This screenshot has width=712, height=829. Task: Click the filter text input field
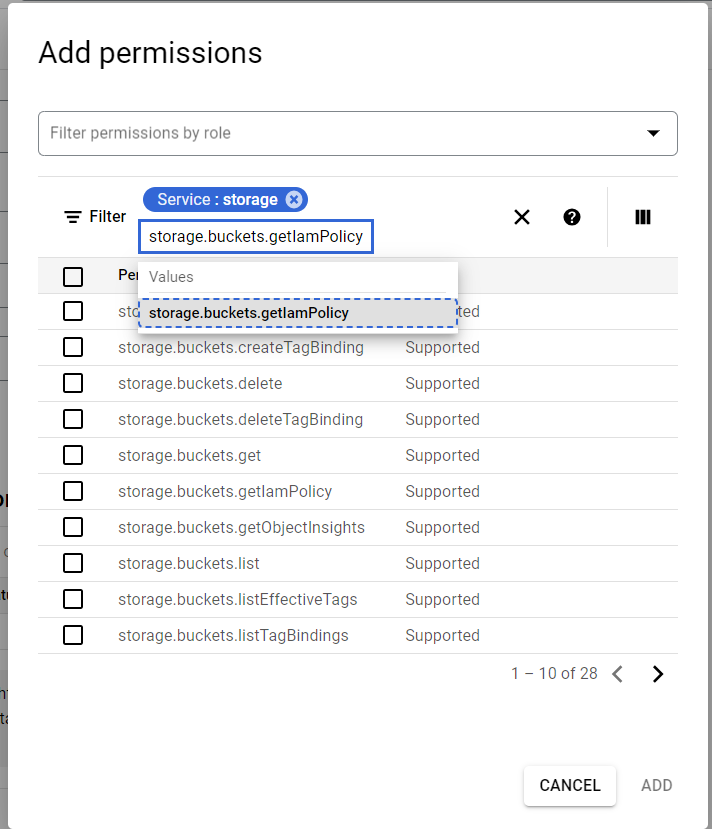(x=256, y=237)
